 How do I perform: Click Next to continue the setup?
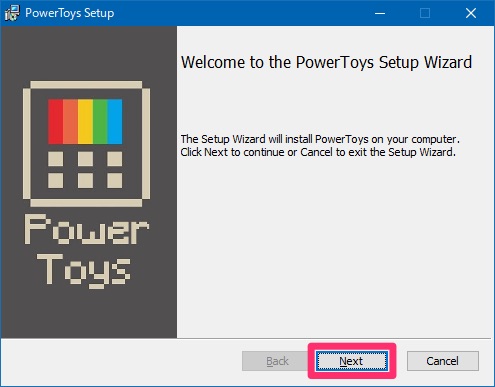point(352,361)
